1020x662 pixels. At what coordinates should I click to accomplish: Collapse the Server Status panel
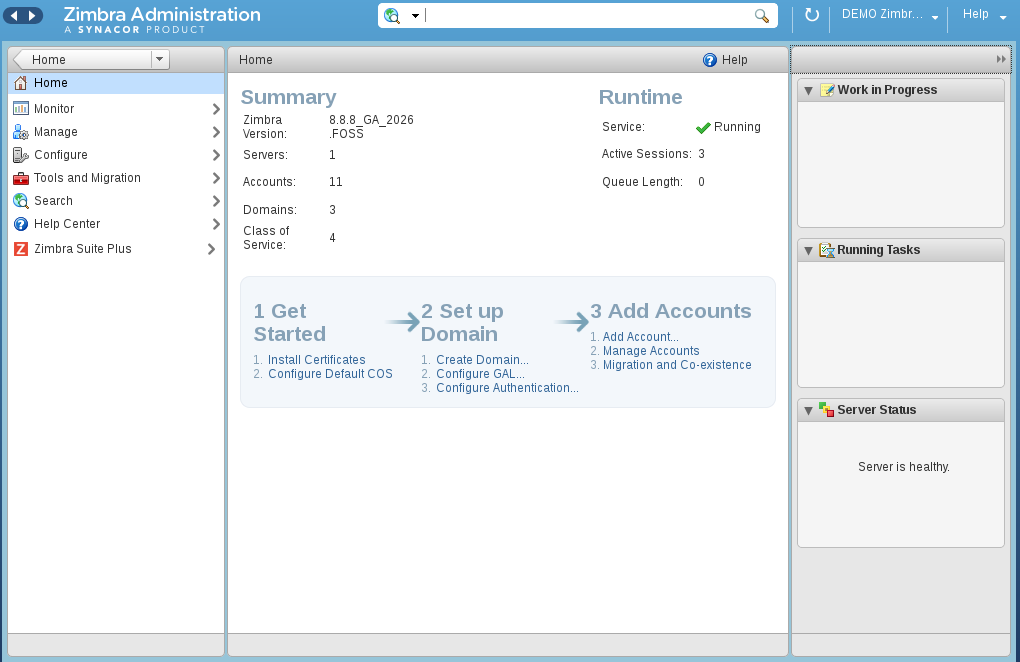tap(809, 410)
